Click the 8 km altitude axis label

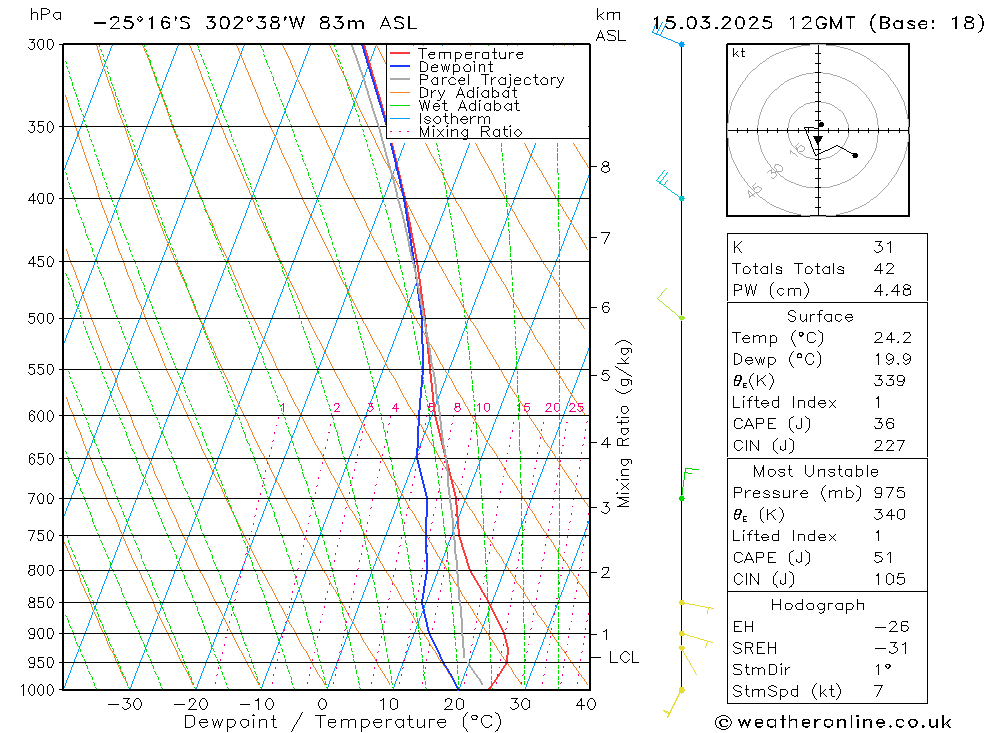pyautogui.click(x=605, y=167)
